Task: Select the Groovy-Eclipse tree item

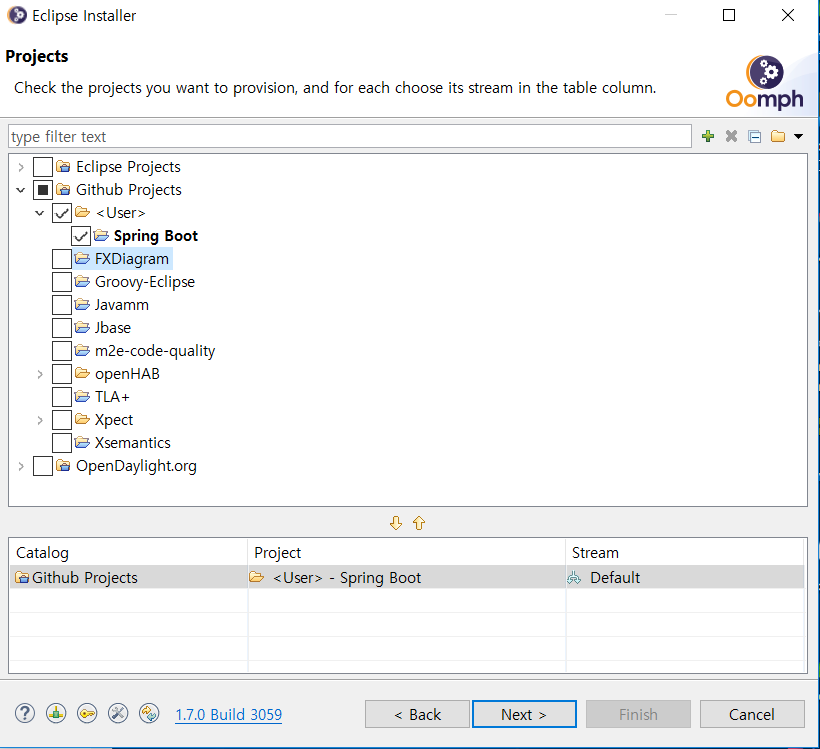Action: 145,282
